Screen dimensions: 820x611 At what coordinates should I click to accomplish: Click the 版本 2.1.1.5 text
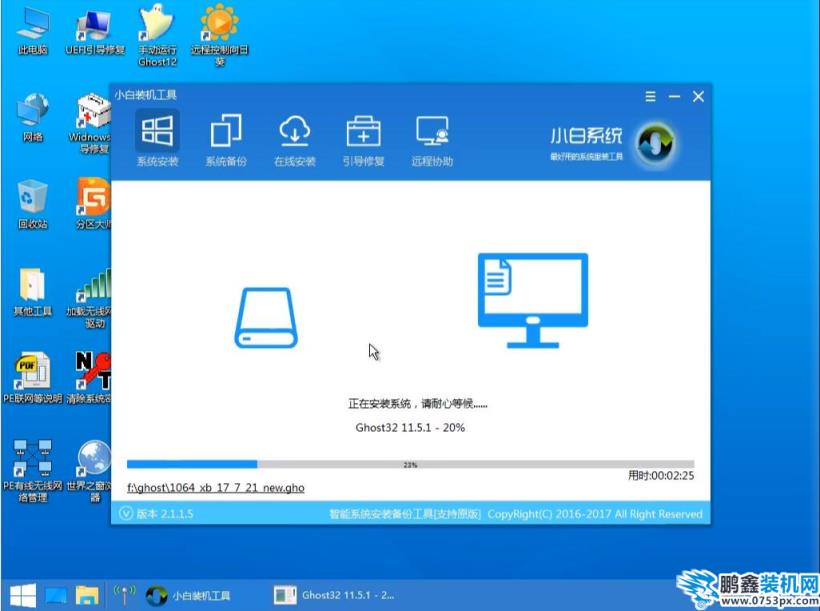coord(165,514)
